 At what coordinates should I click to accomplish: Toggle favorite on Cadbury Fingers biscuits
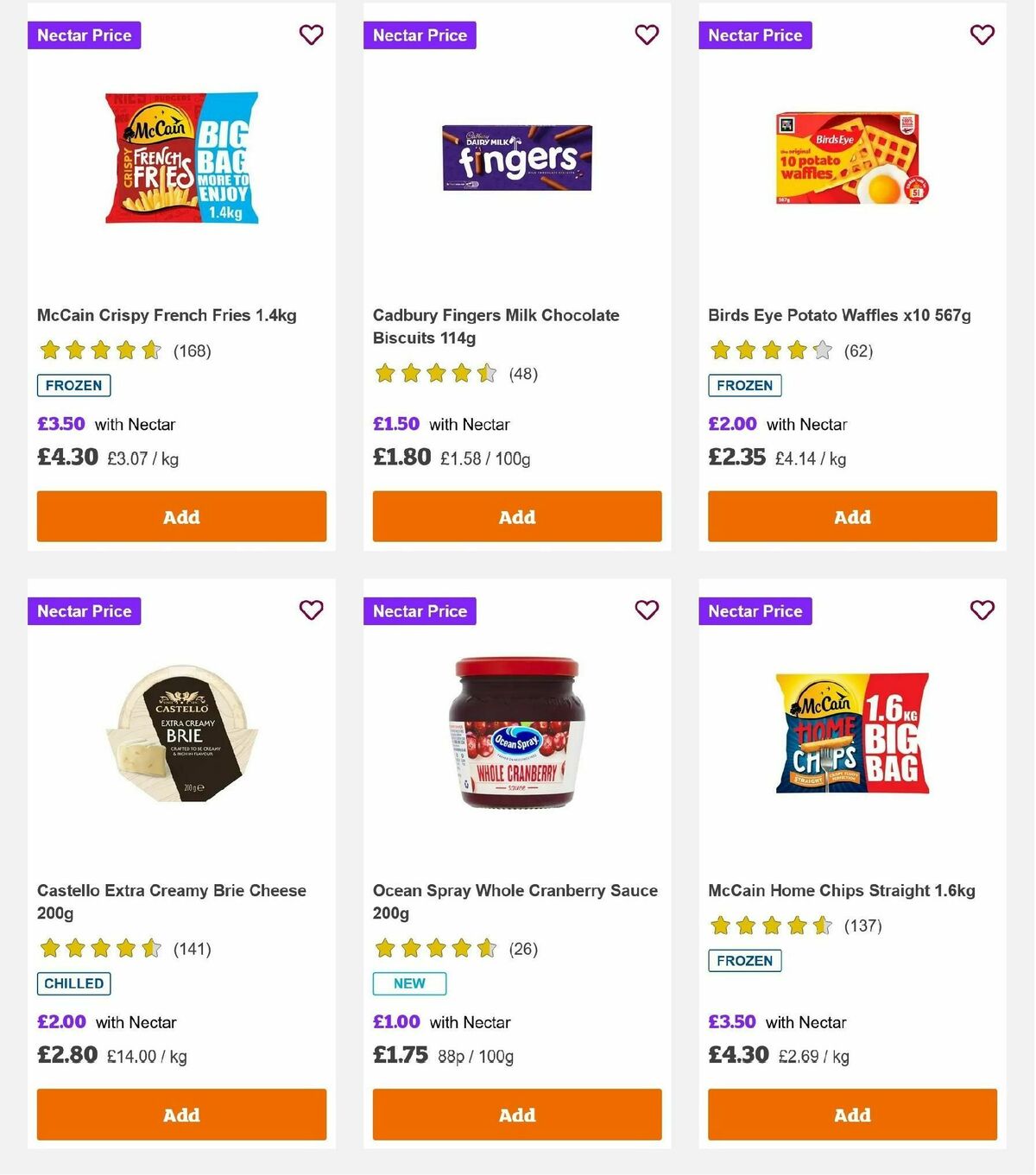pos(646,35)
